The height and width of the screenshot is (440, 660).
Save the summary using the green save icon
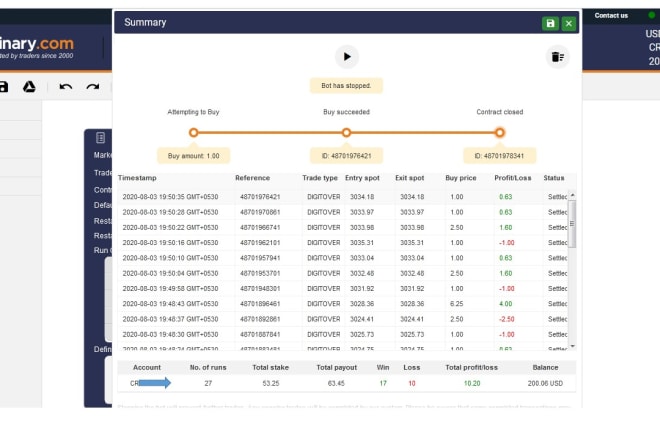pos(550,23)
